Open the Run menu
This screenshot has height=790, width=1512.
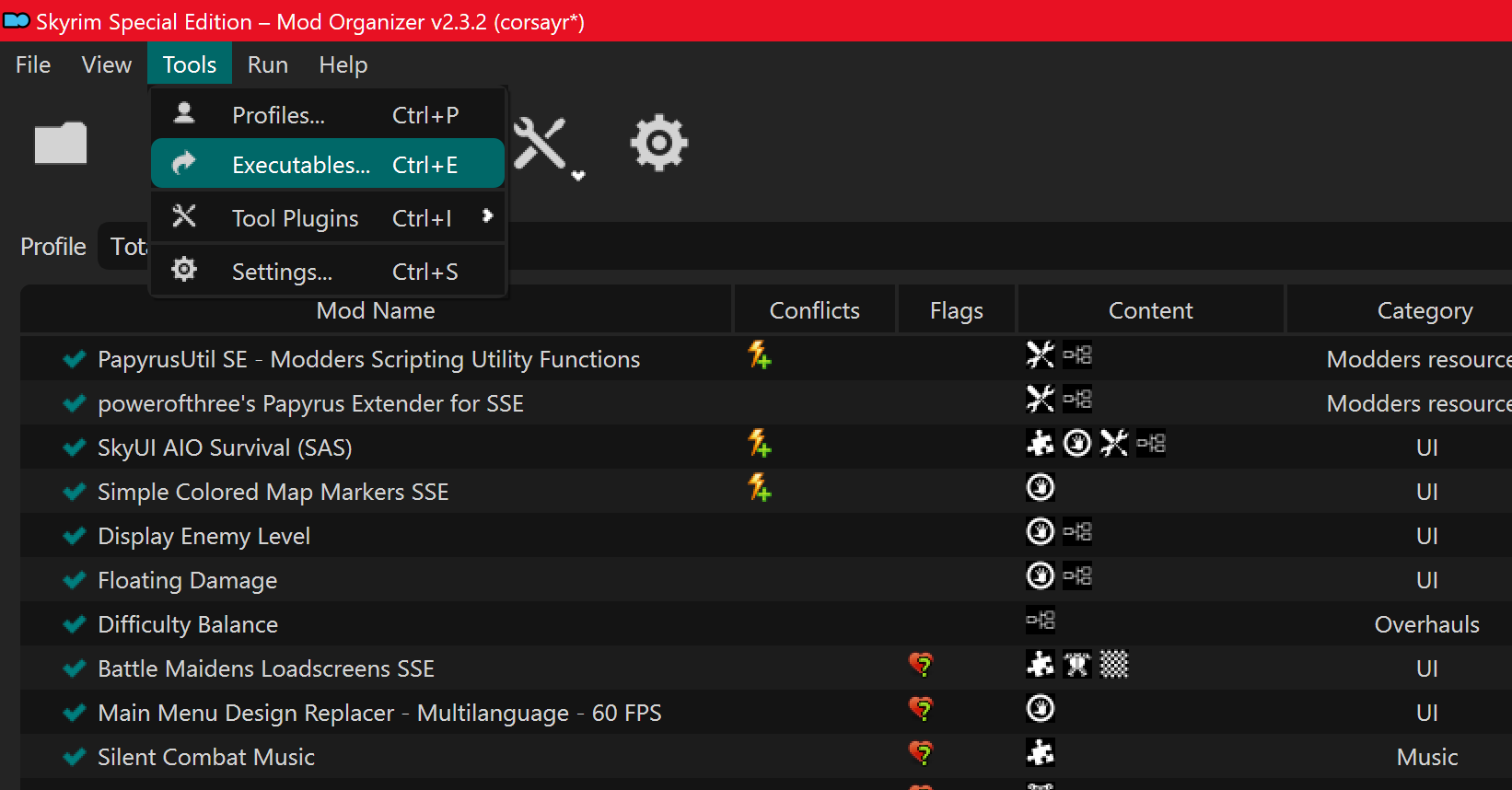point(268,64)
